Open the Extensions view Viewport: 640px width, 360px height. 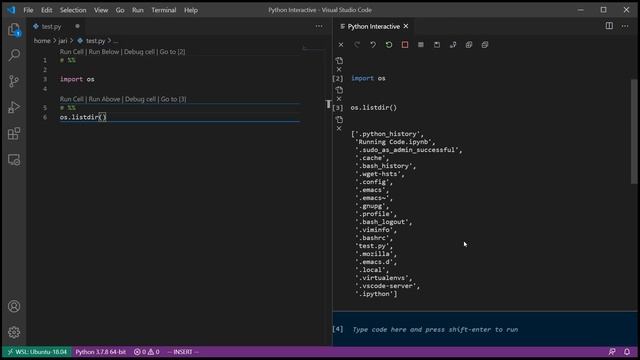point(14,133)
